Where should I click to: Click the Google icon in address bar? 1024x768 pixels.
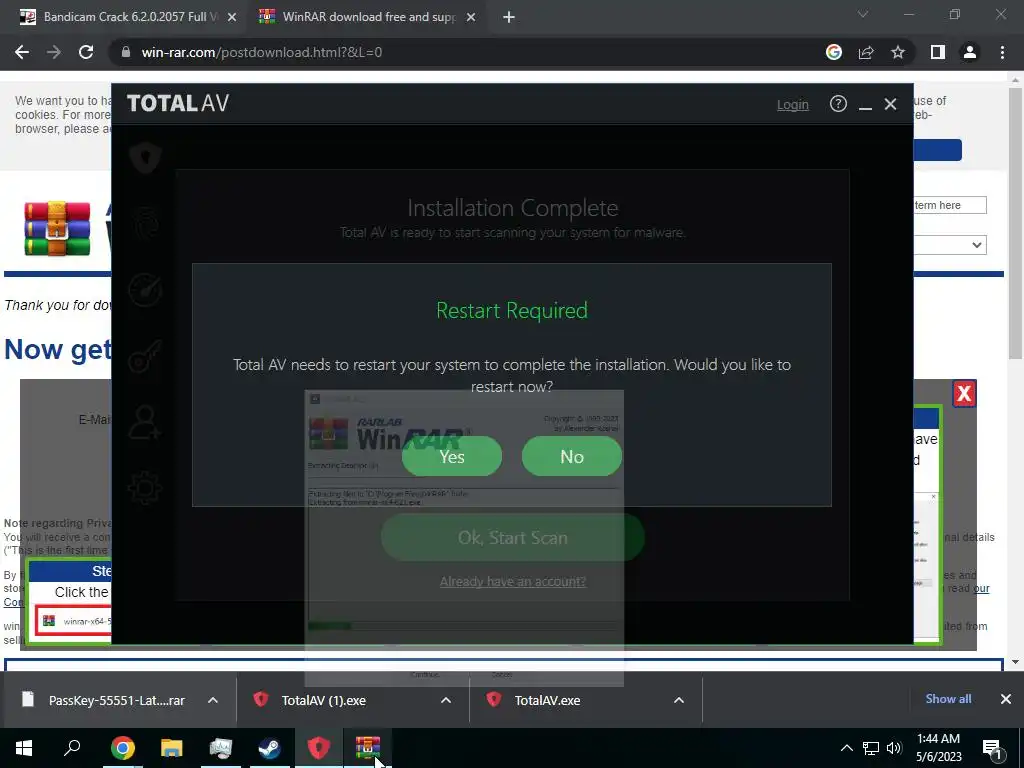coord(833,52)
